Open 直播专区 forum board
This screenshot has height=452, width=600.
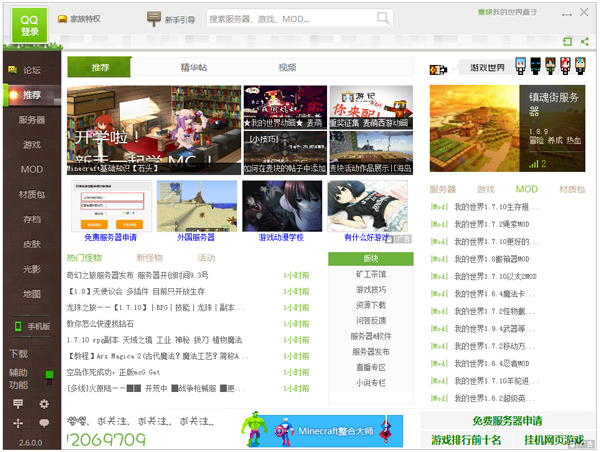(x=371, y=367)
